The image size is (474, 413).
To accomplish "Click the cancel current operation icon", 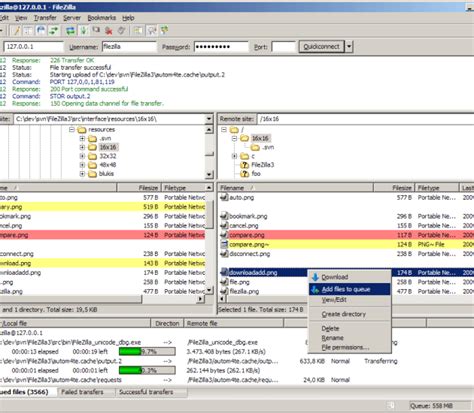I will point(96,31).
